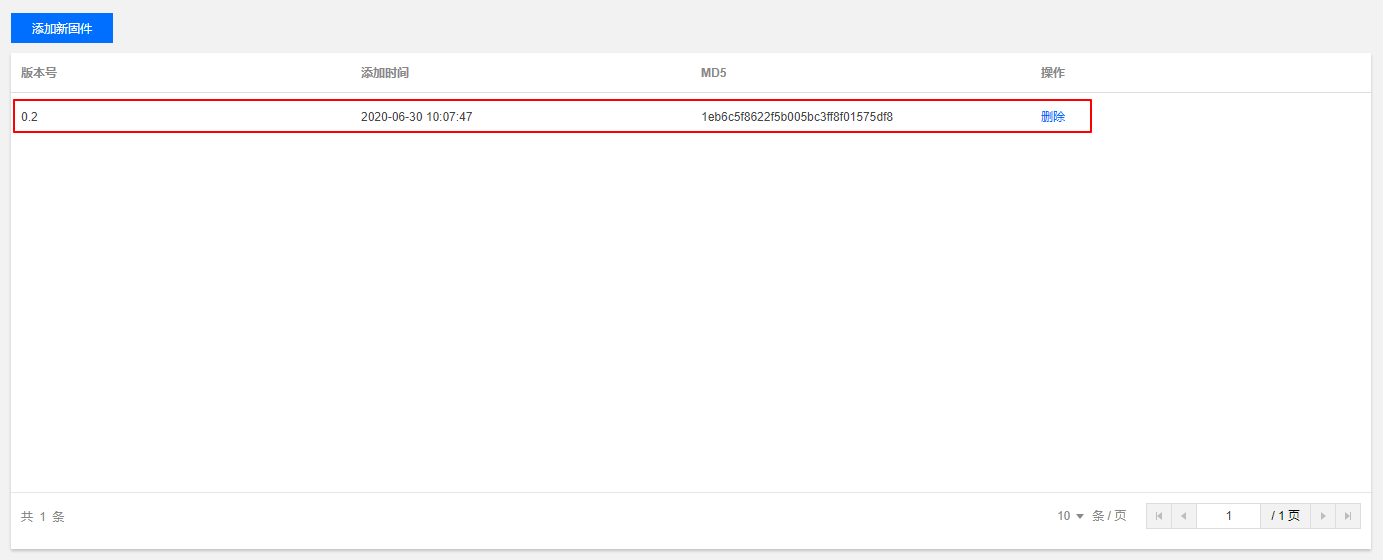This screenshot has width=1383, height=560.
Task: Click the 添加时间 column header
Action: point(385,73)
